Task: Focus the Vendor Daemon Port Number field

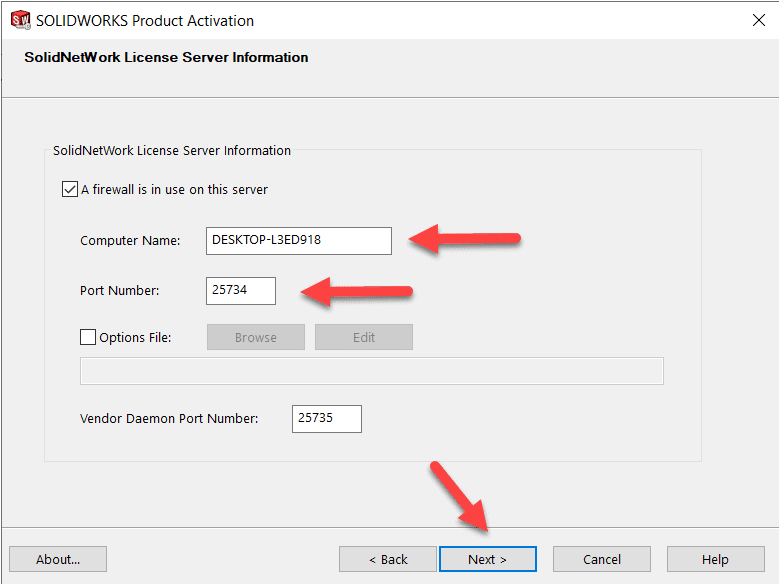Action: (326, 418)
